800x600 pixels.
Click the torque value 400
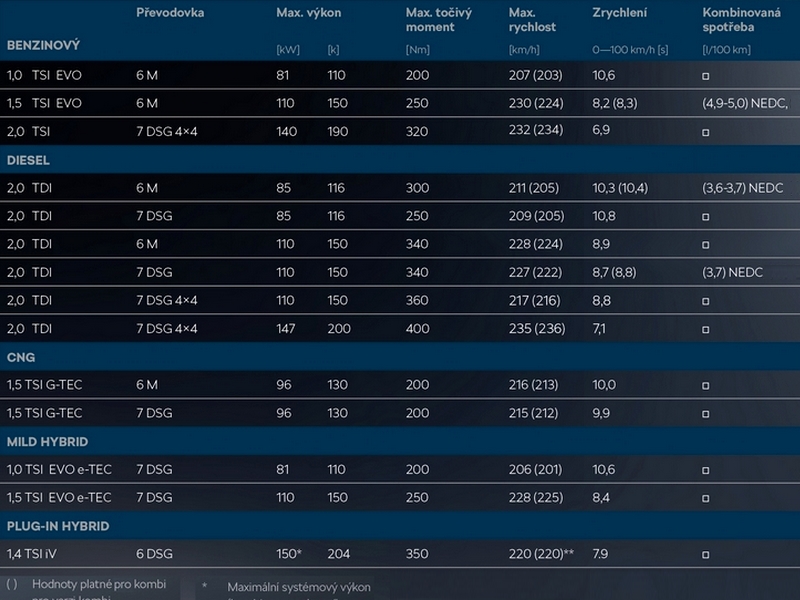(x=418, y=329)
